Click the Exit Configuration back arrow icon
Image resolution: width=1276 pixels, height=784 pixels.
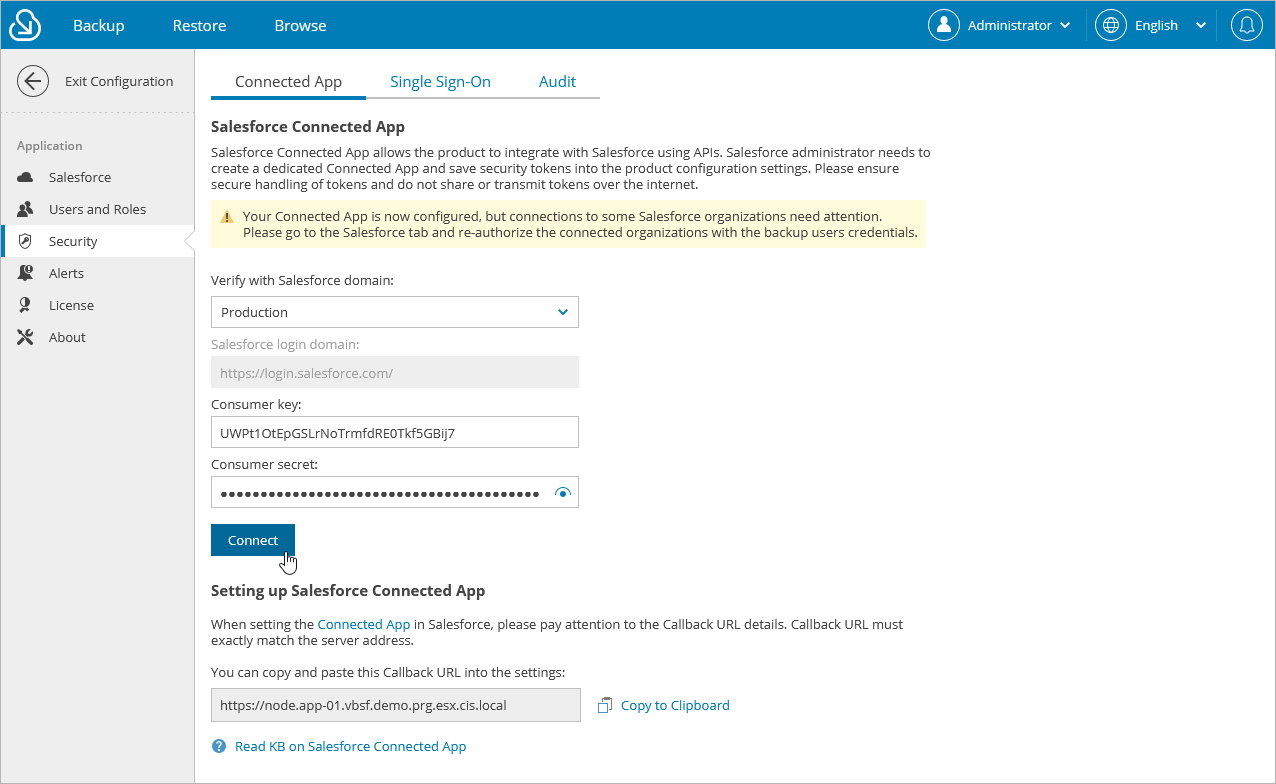tap(33, 81)
